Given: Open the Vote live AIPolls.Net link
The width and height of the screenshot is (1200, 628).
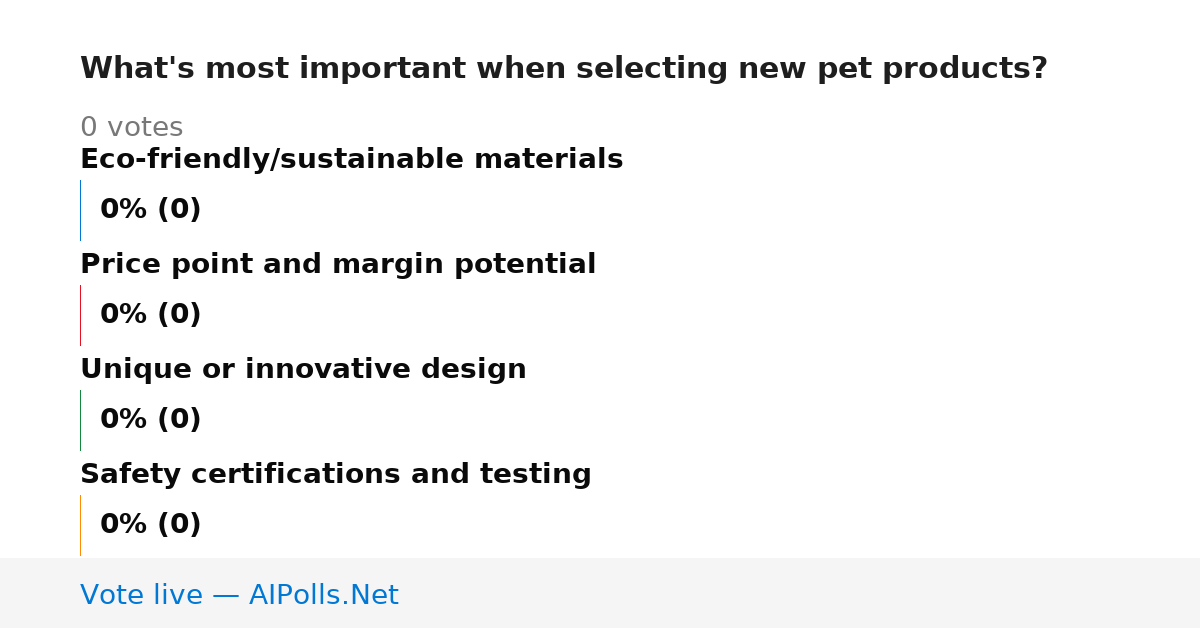Looking at the screenshot, I should (x=239, y=595).
